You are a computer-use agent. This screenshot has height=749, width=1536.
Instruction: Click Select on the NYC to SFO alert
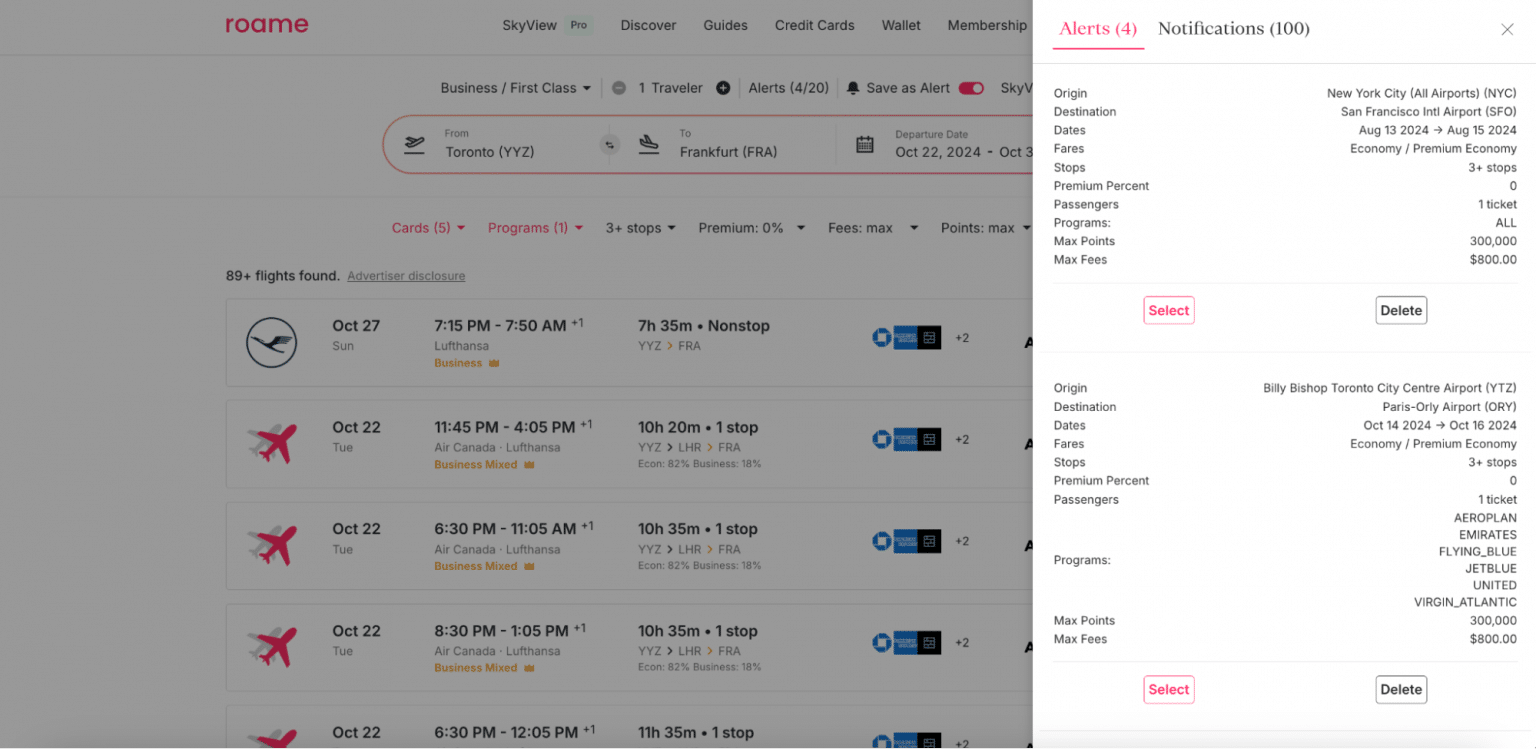(1168, 310)
